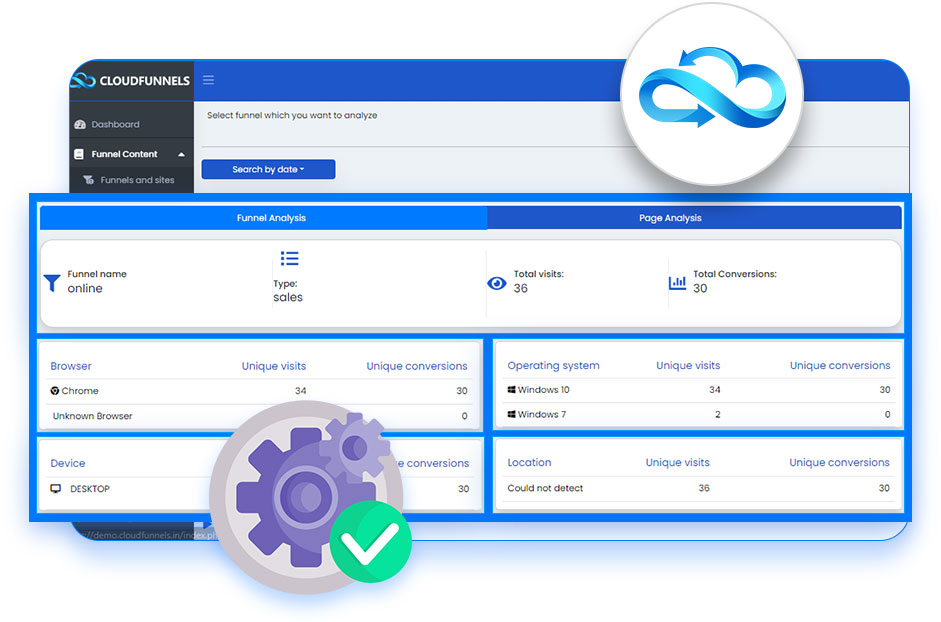
Task: Toggle the hamburger menu icon
Action: point(208,80)
